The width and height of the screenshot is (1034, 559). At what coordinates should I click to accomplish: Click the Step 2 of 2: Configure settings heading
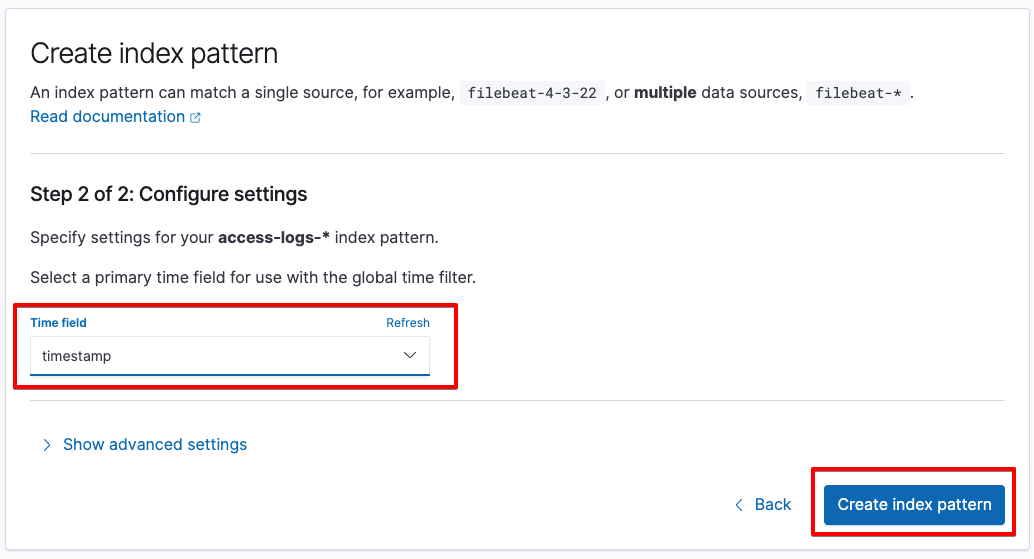(169, 194)
